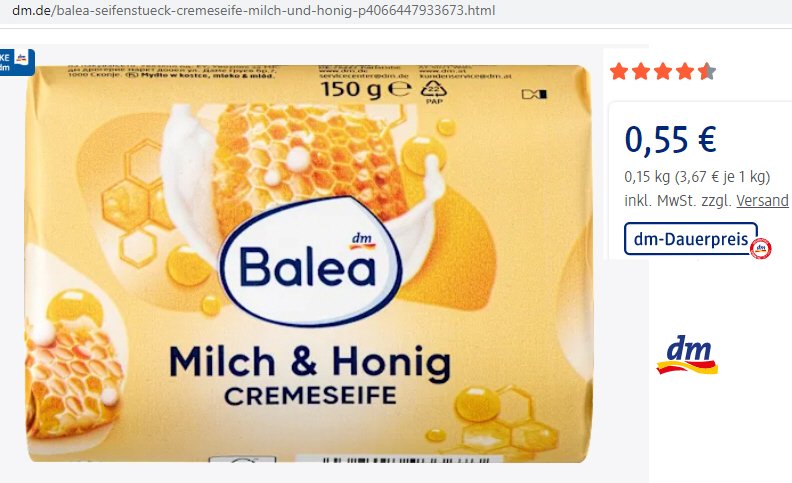Image resolution: width=792 pixels, height=483 pixels.
Task: Click the CREMESEIFE text on the packaging
Action: tap(310, 396)
